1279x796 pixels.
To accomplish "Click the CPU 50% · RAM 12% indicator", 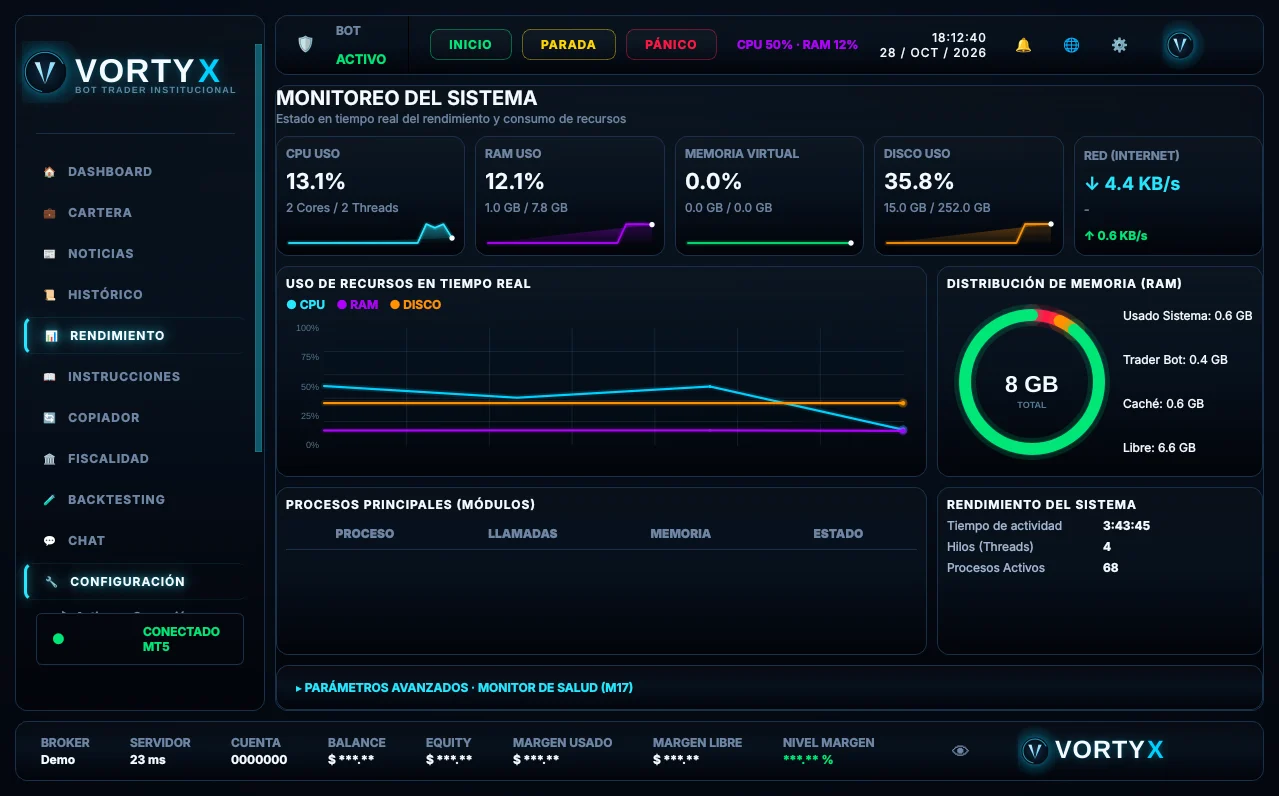I will click(797, 45).
